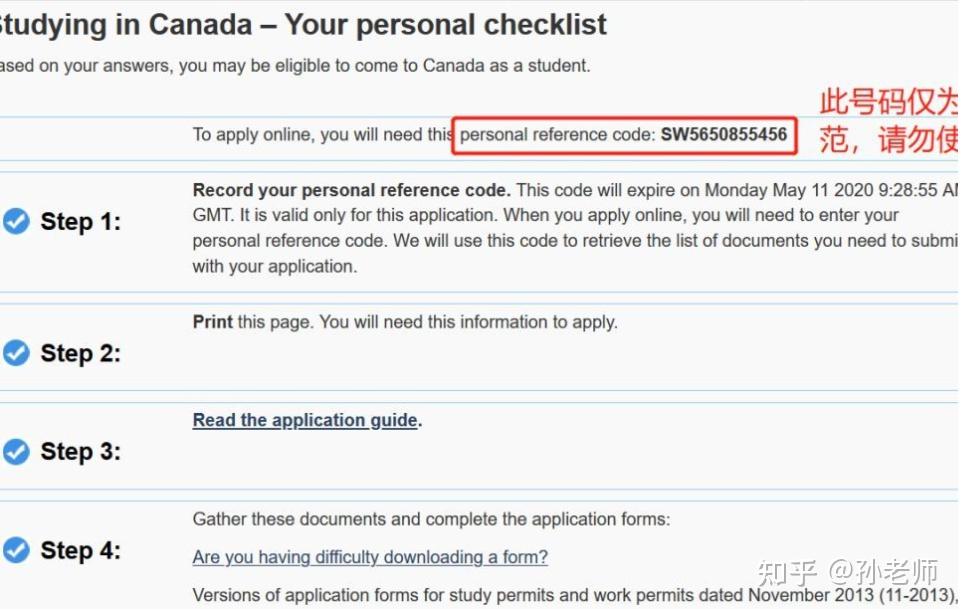963x611 pixels.
Task: Select the 'Step 3:' label
Action: pos(80,452)
